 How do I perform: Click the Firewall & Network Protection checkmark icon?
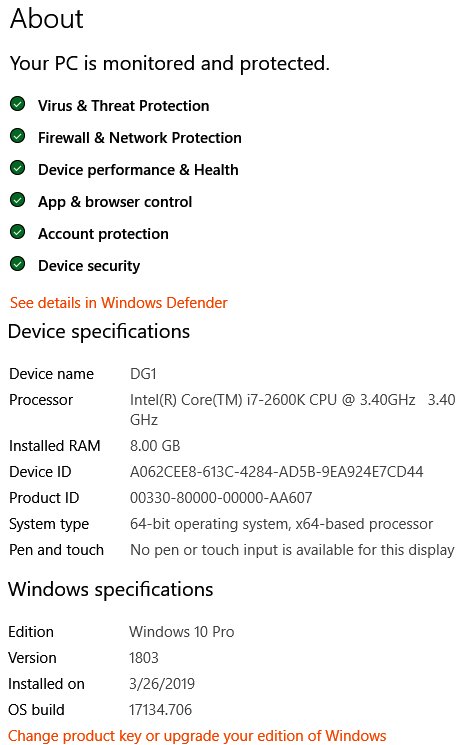pyautogui.click(x=18, y=136)
